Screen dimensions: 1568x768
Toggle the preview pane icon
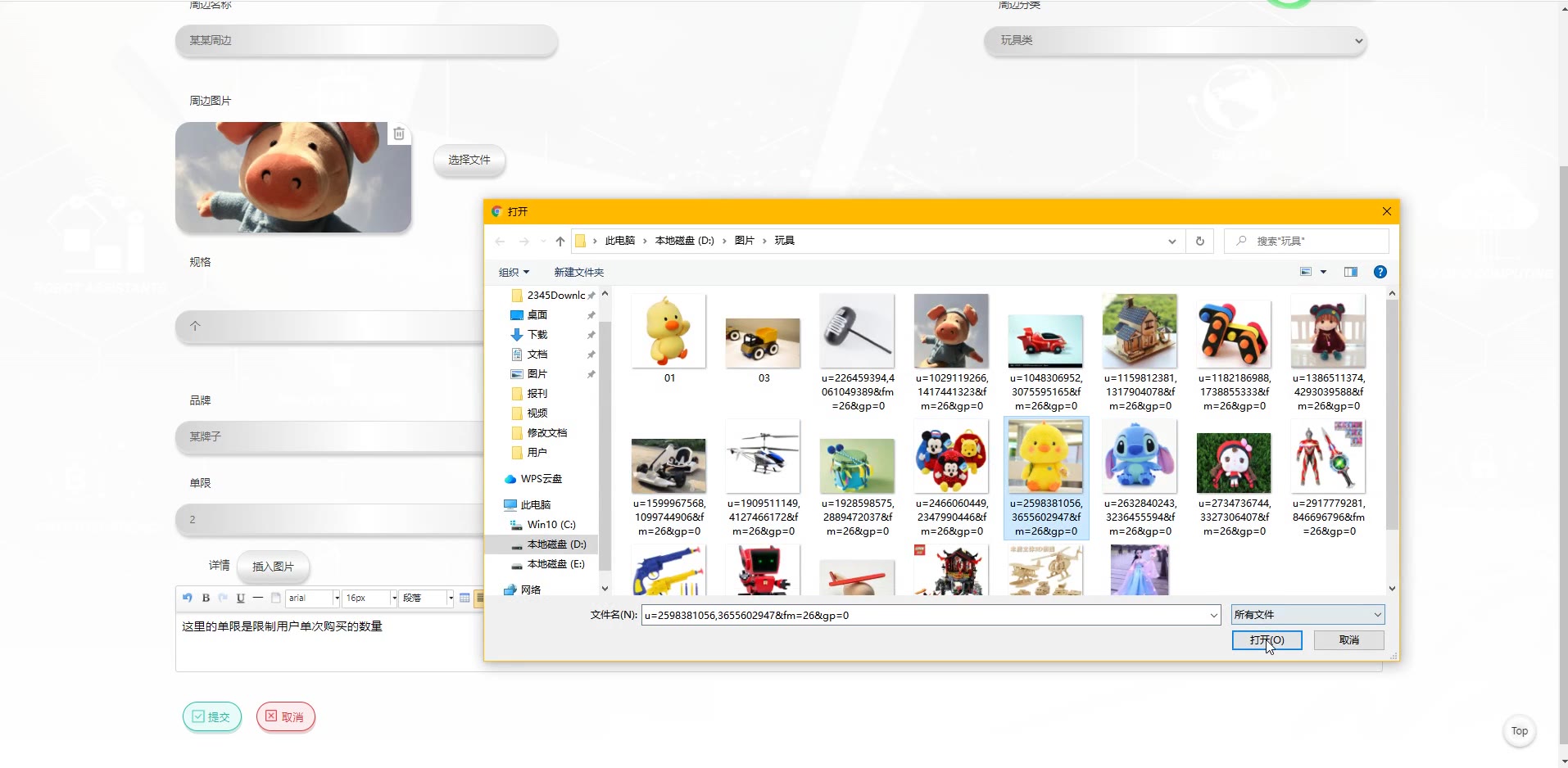point(1351,272)
